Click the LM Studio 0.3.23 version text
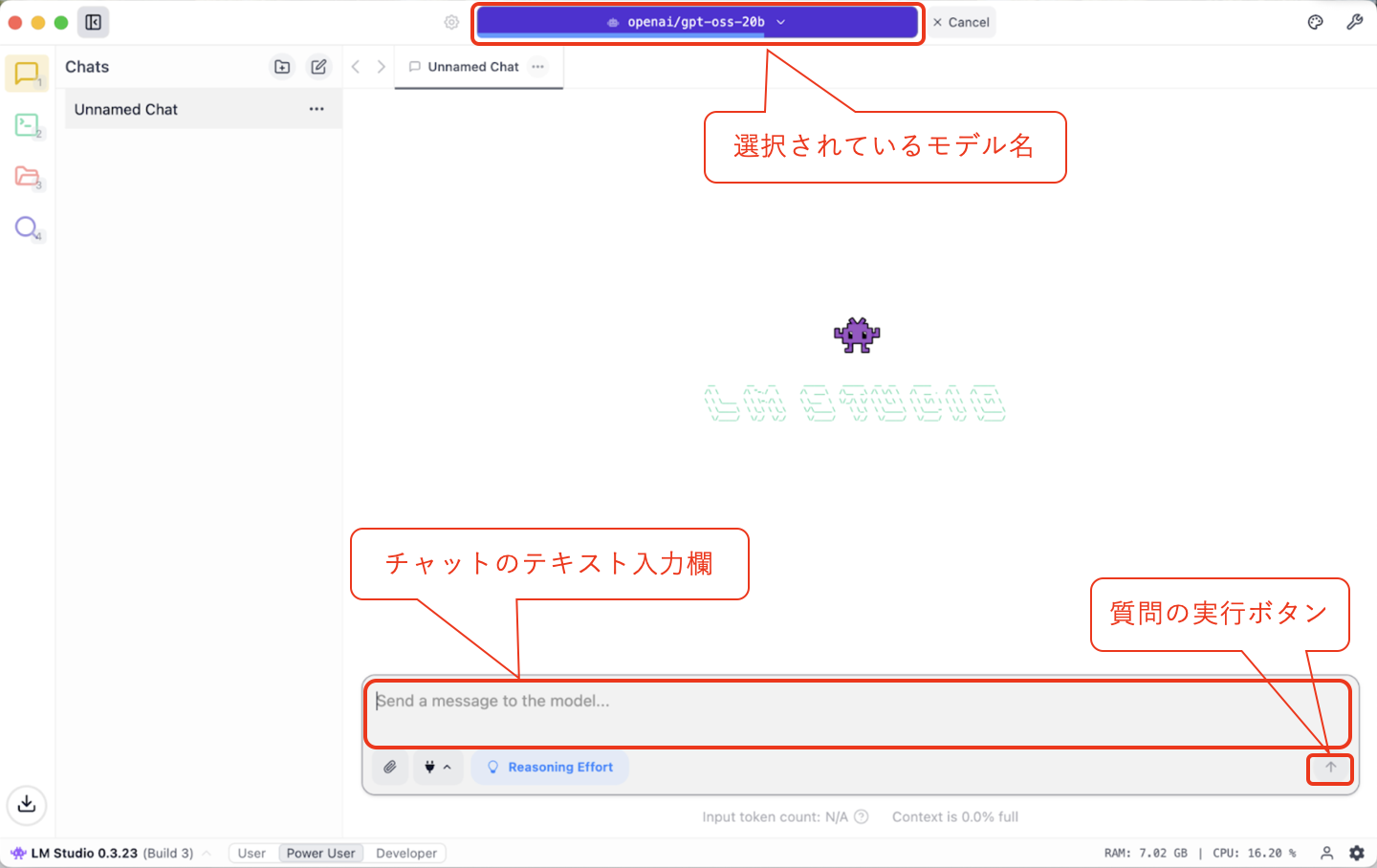Viewport: 1377px width, 868px height. pyautogui.click(x=84, y=853)
